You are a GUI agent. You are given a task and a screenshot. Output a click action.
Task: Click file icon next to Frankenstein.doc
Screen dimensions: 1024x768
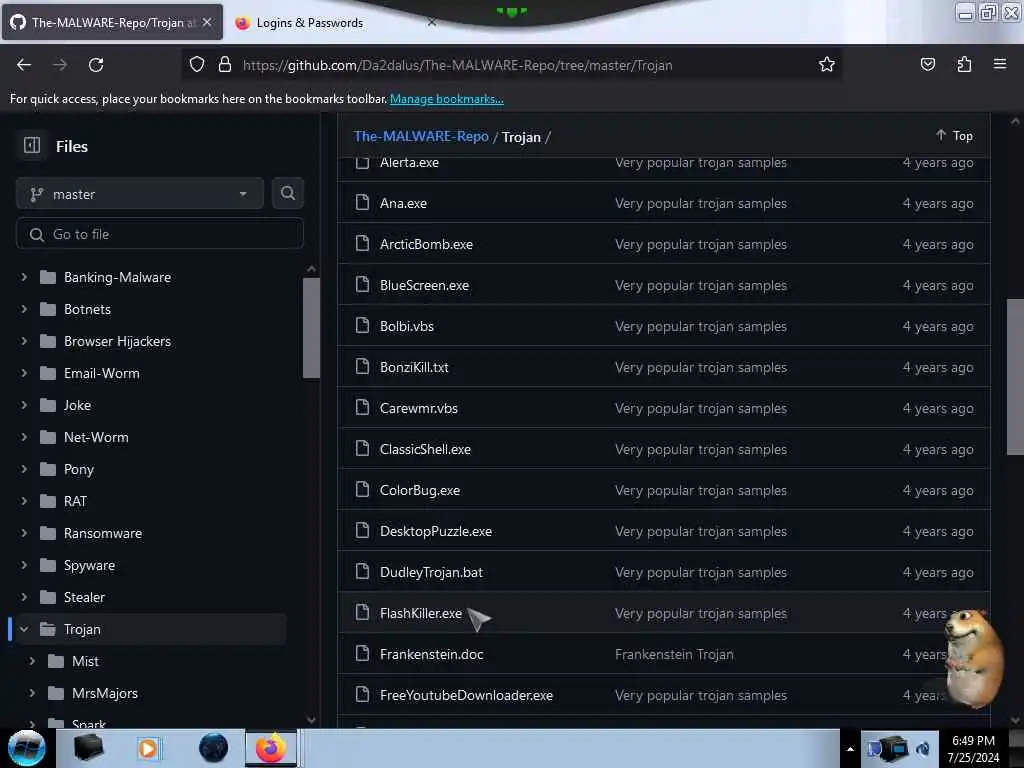(362, 654)
